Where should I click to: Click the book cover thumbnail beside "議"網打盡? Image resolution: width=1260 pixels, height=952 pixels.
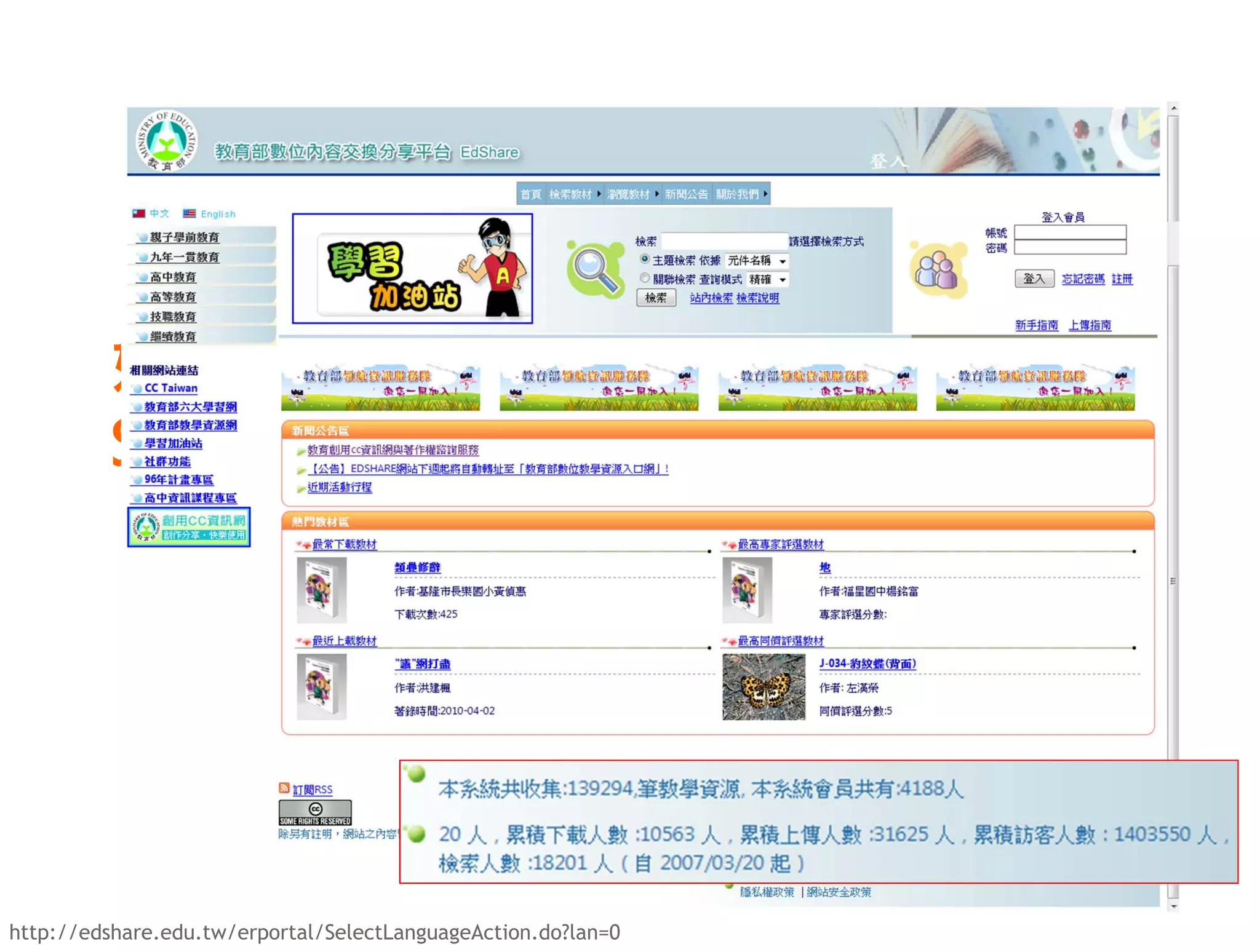[x=322, y=686]
